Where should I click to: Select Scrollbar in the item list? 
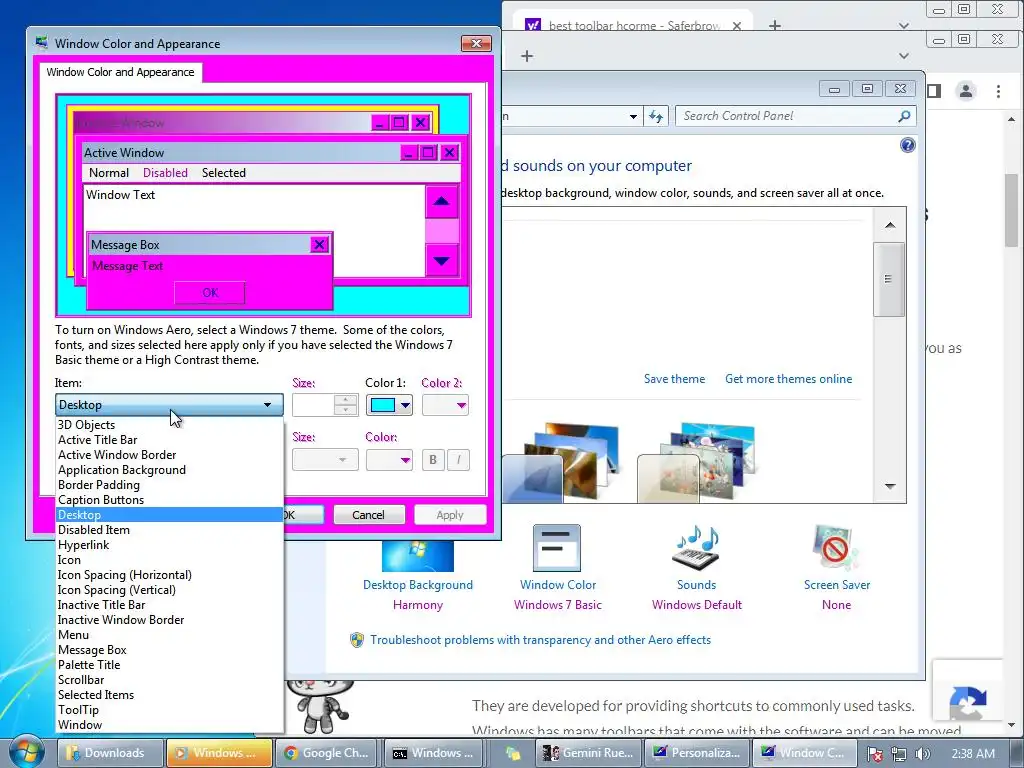coord(169,680)
